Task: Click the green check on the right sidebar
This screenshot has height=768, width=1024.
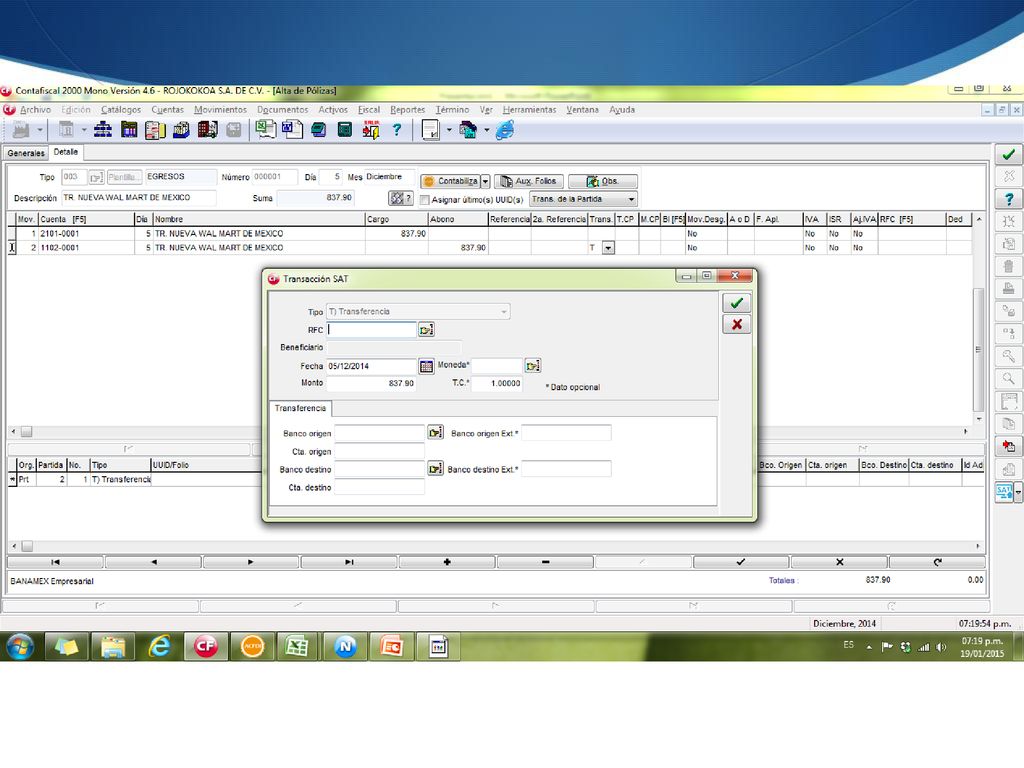Action: tap(1009, 155)
